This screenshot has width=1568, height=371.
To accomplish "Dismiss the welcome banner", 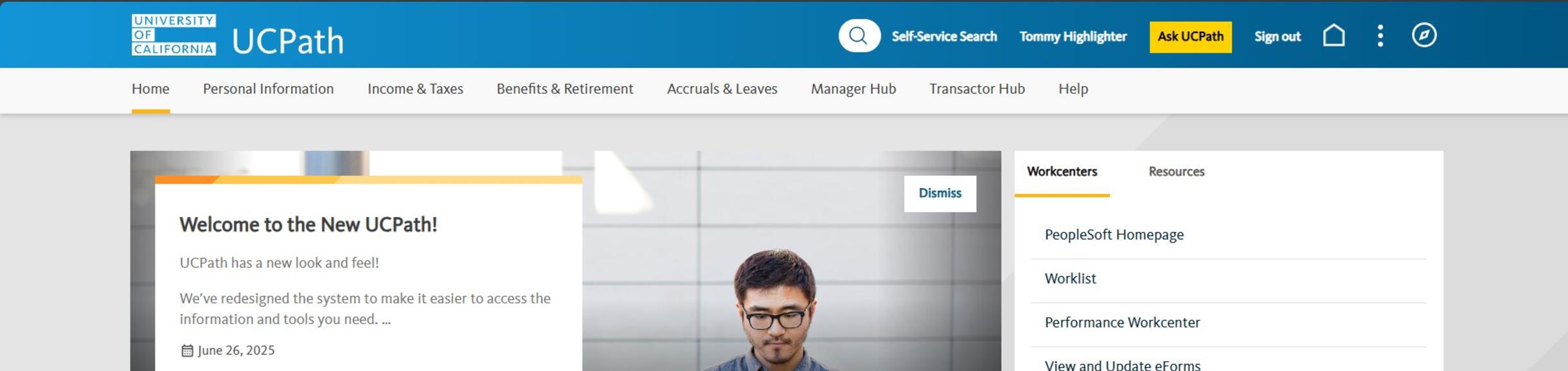I will click(x=940, y=193).
